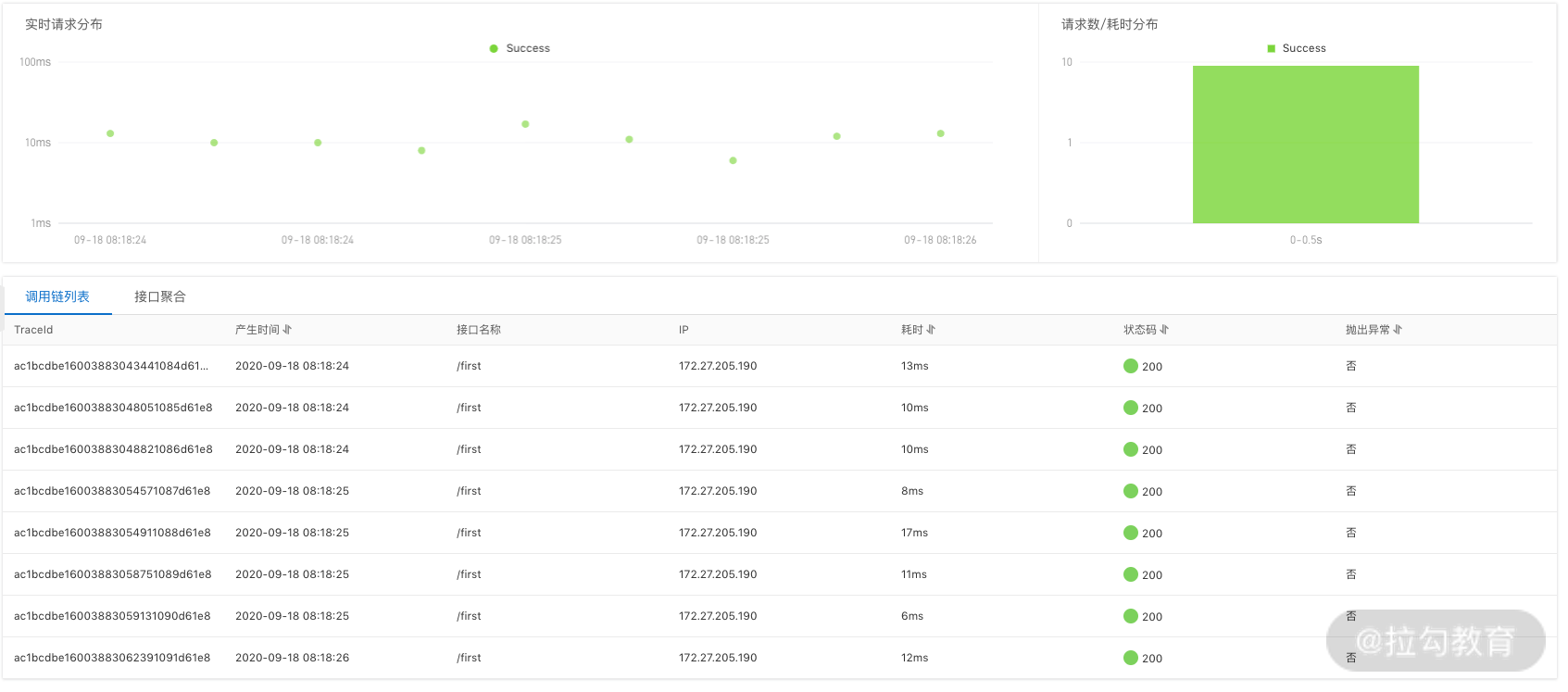Open trace ac1bcdbe16003883043441084d61...

[111, 366]
